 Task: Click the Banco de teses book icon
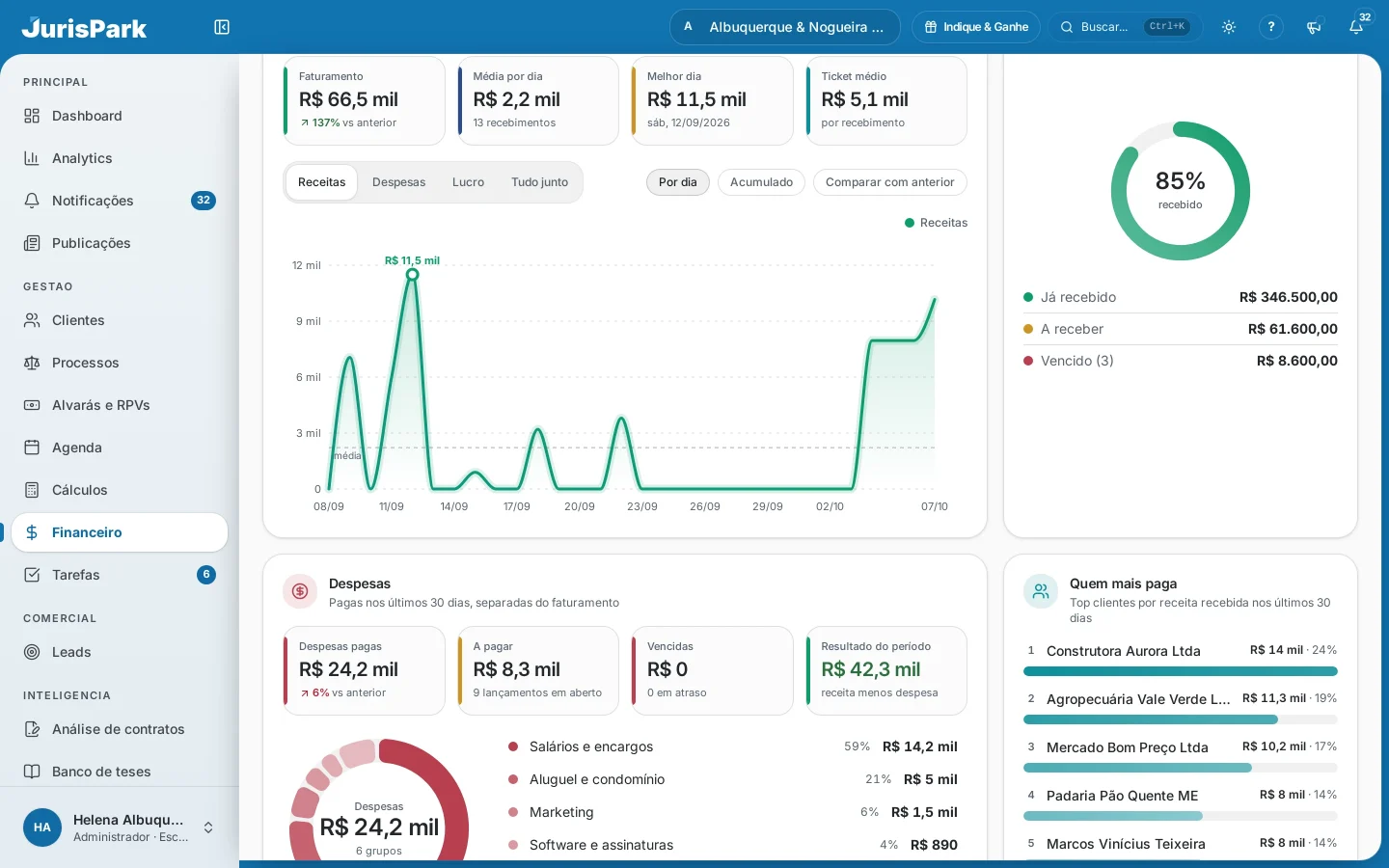[32, 772]
